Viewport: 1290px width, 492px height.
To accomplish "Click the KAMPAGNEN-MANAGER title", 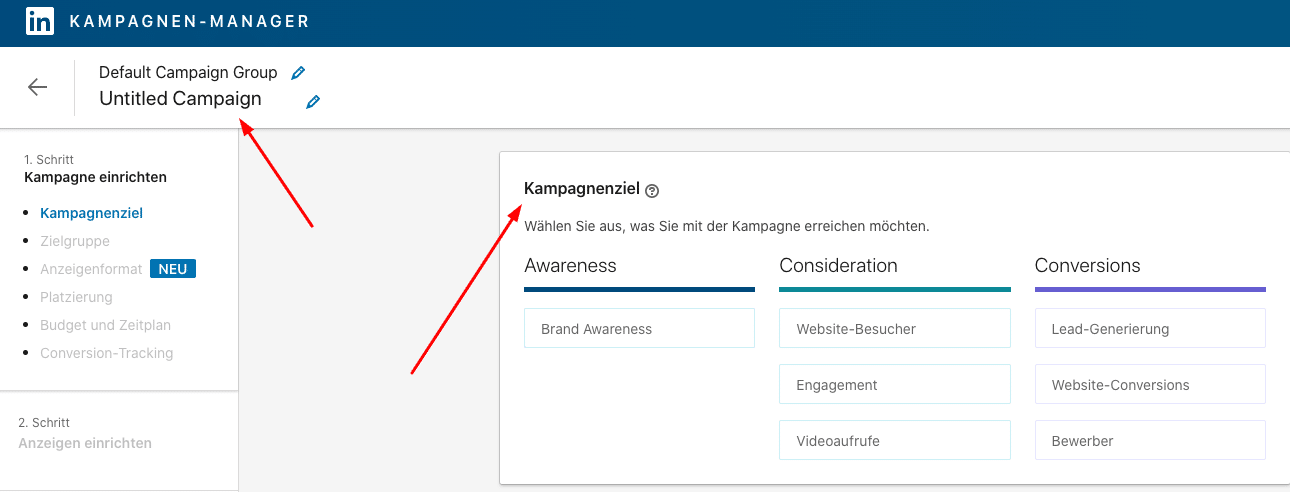I will click(x=190, y=21).
